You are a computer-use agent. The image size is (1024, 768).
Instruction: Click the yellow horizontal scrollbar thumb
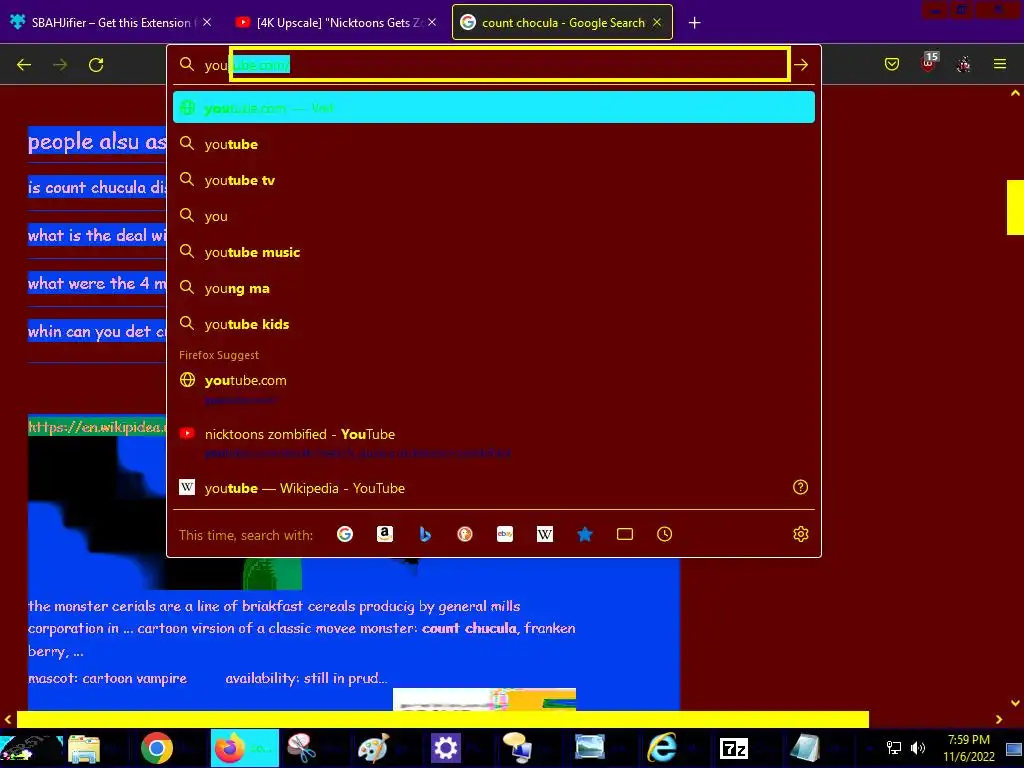pos(443,719)
